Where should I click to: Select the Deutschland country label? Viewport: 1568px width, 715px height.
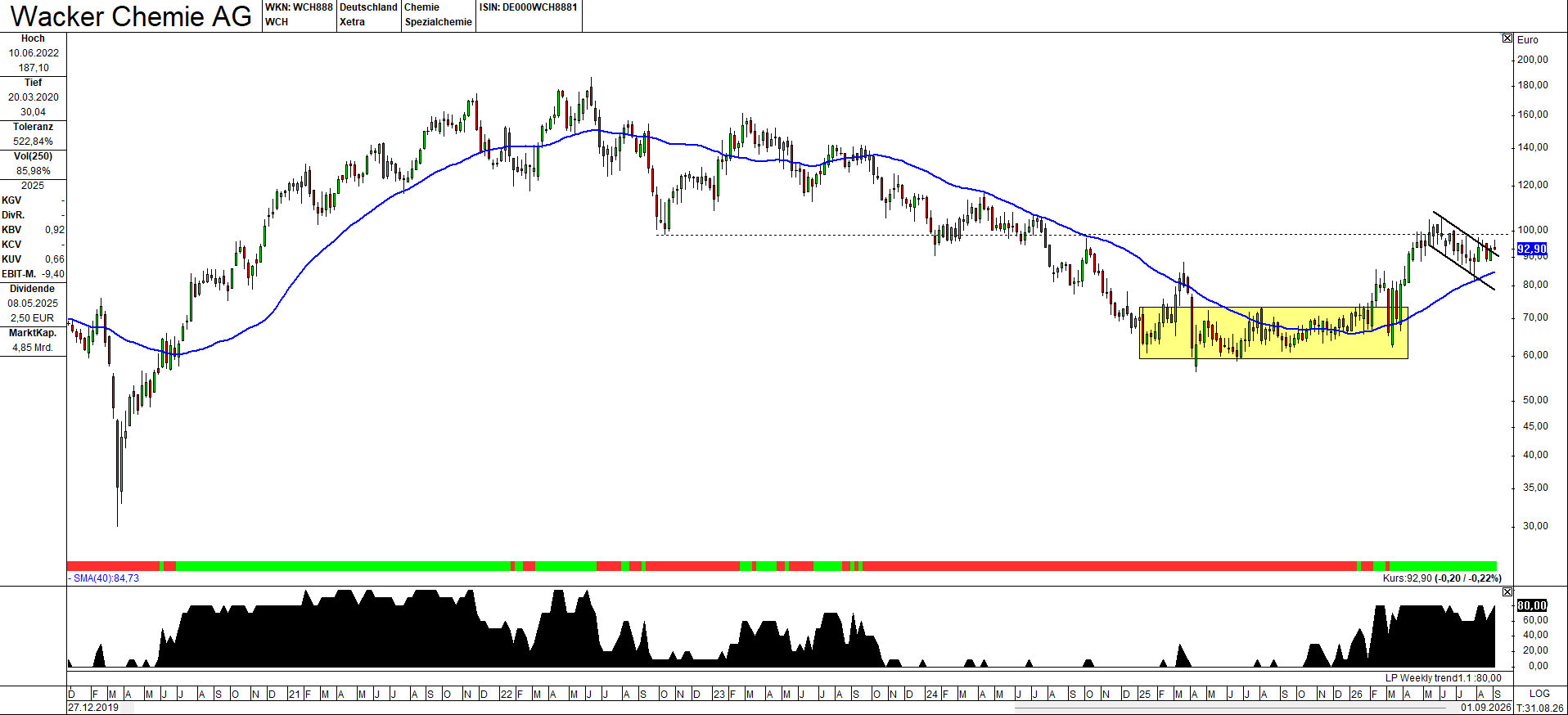[368, 7]
